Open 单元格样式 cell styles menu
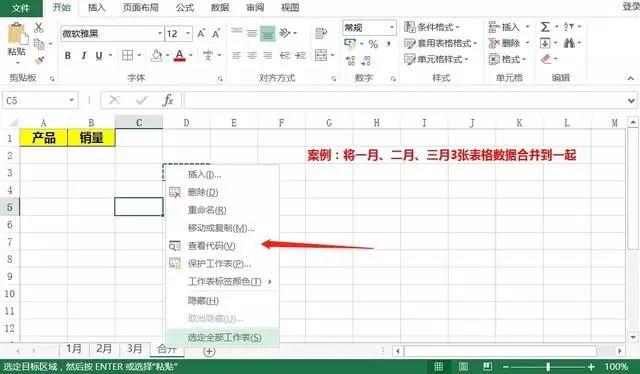Viewport: 640px width, 374px height. click(x=436, y=59)
